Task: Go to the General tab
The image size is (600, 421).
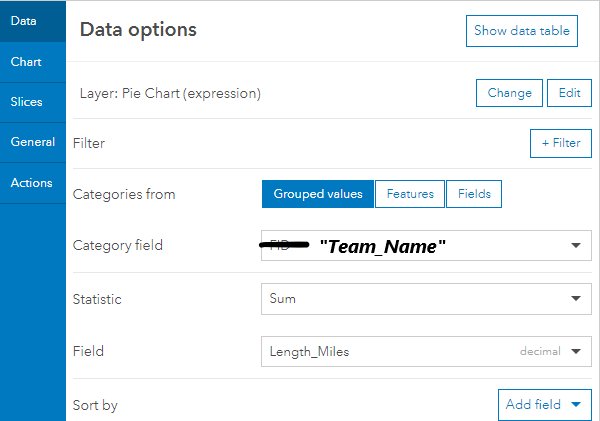Action: click(x=32, y=142)
